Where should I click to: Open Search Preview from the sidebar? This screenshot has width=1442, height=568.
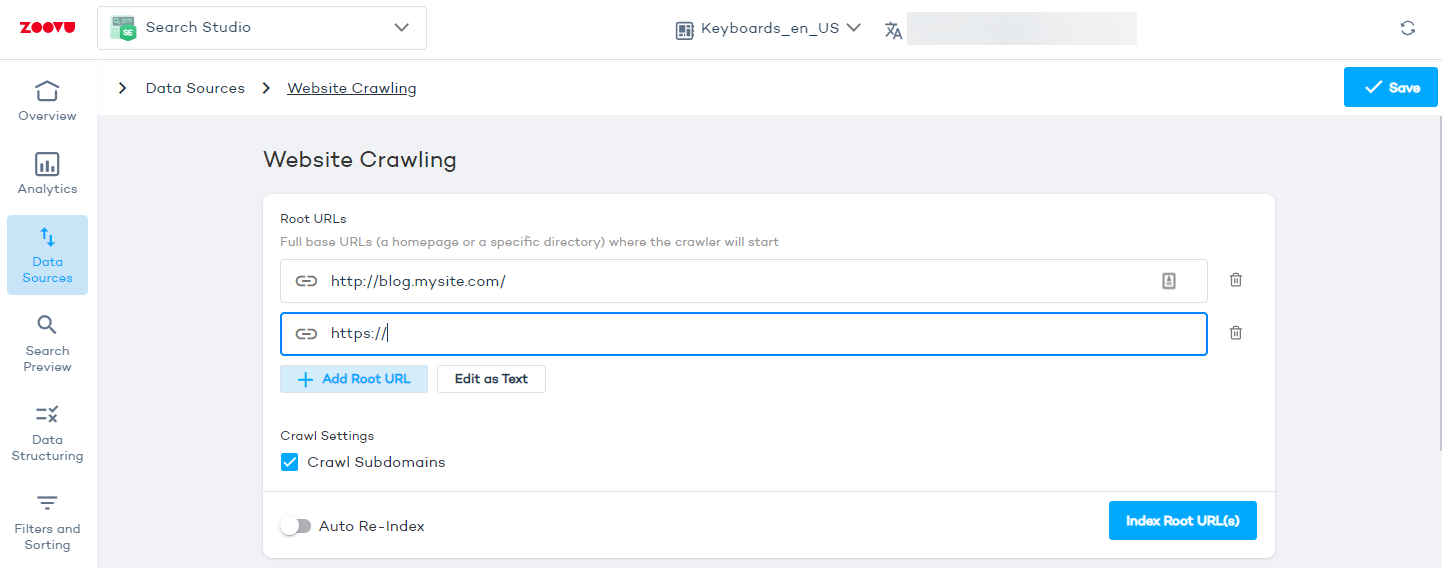coord(47,343)
